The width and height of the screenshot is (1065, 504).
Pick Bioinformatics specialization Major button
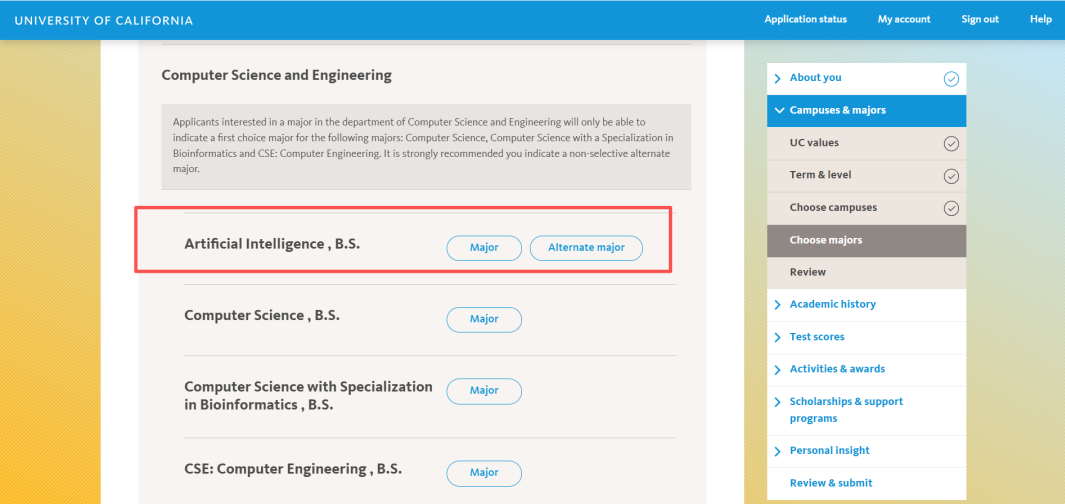point(484,391)
